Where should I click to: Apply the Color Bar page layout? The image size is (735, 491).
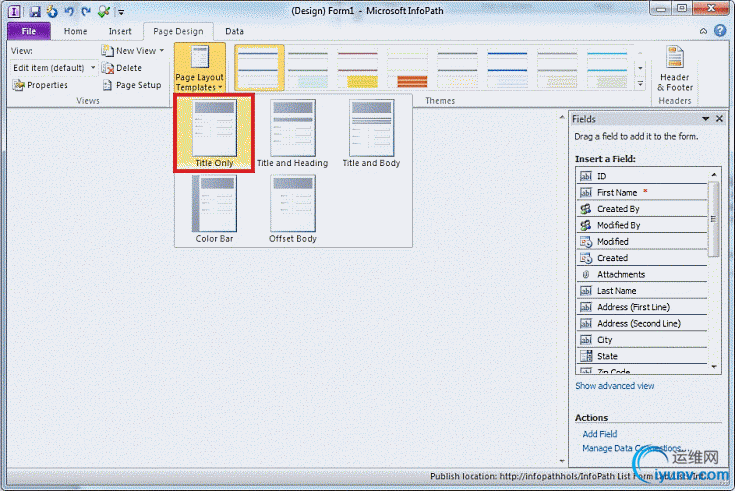click(x=214, y=208)
